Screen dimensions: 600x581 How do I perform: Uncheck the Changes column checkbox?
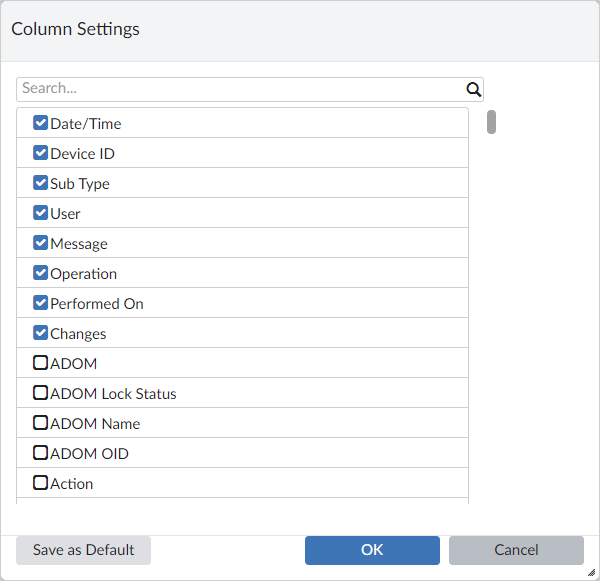41,333
